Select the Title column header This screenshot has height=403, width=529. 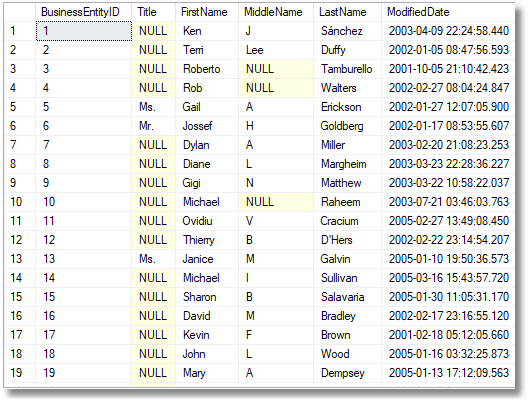point(153,12)
